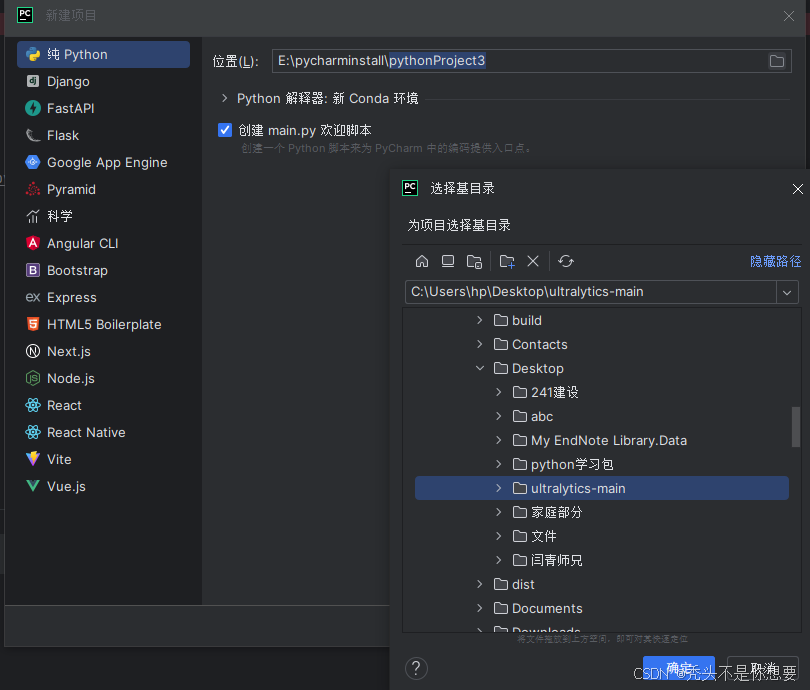The height and width of the screenshot is (690, 810).
Task: Open the path history dropdown arrow
Action: [x=787, y=292]
